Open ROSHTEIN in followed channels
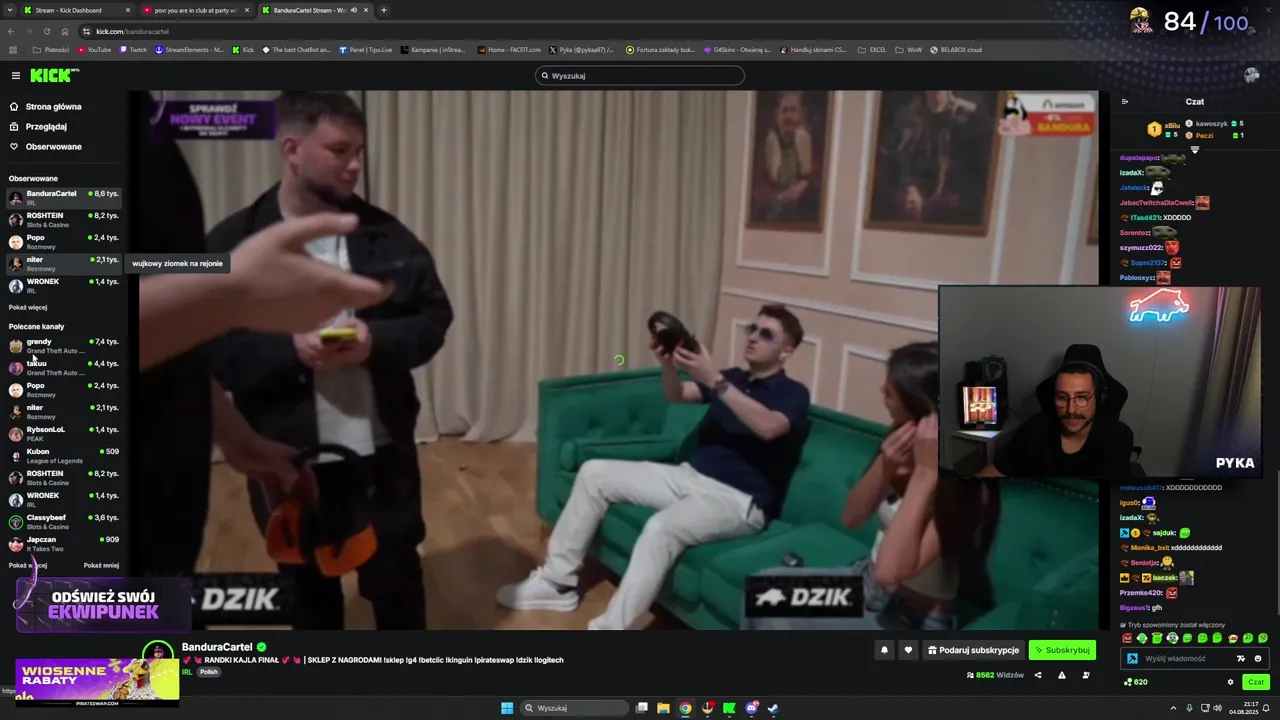Screen dimensions: 1280x720 coord(63,219)
